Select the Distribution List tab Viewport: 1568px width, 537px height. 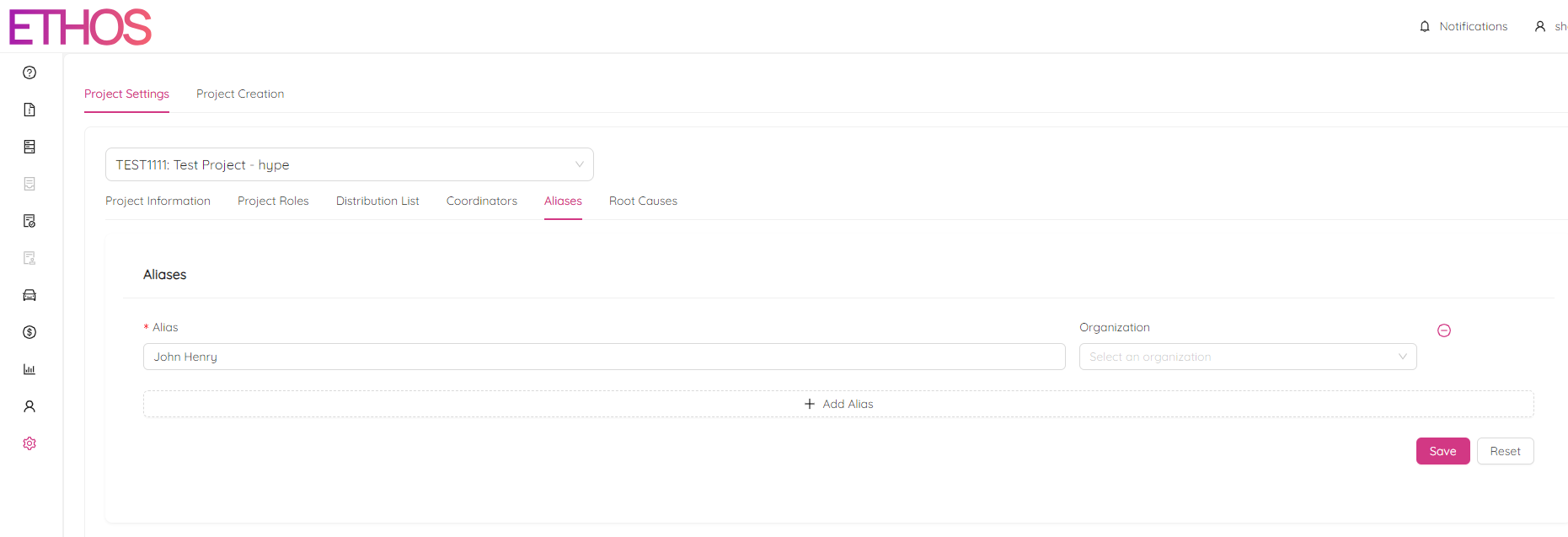(377, 201)
